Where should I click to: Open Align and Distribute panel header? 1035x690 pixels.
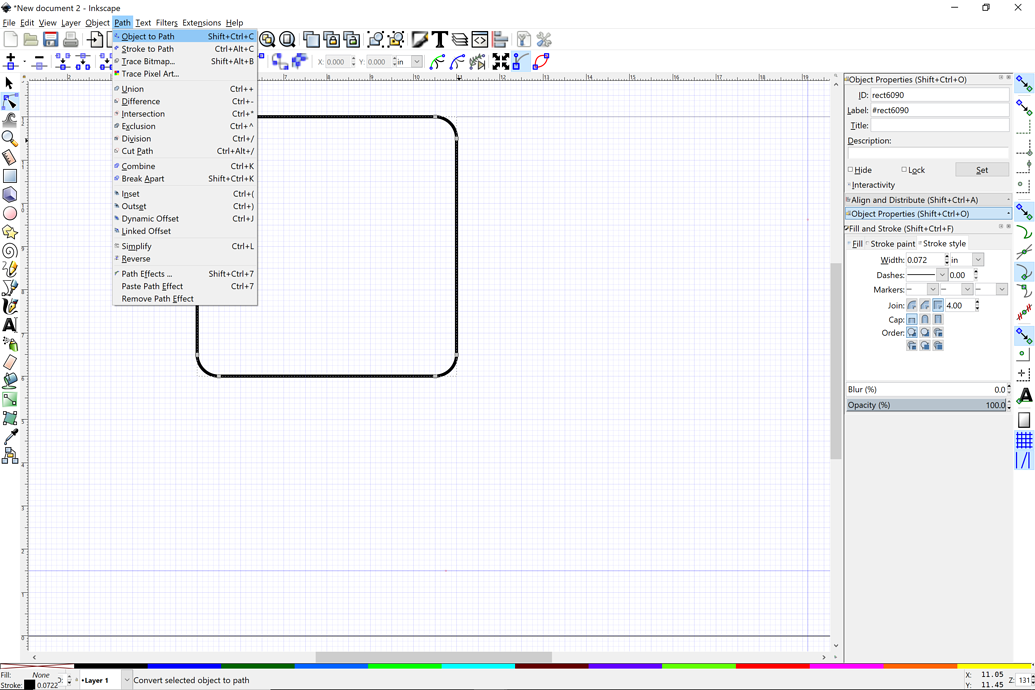point(927,199)
